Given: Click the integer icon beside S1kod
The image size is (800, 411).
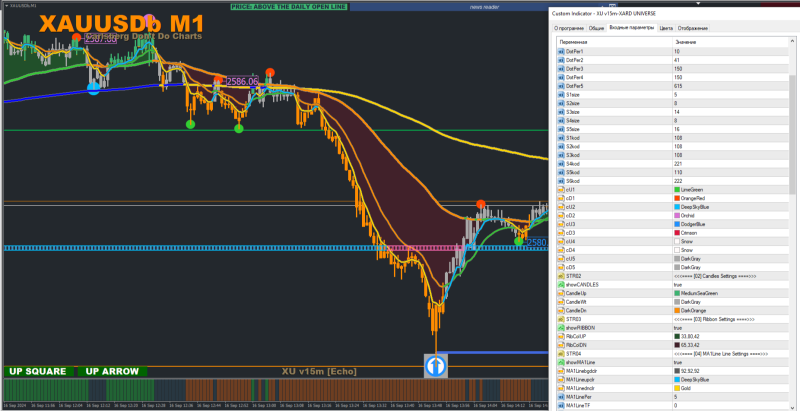Looking at the screenshot, I should [562, 138].
